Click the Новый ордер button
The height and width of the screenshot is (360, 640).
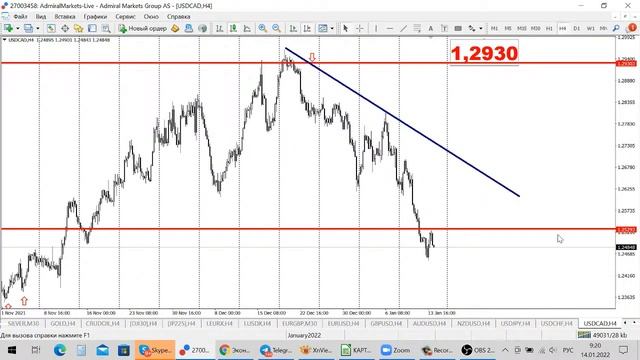(143, 28)
